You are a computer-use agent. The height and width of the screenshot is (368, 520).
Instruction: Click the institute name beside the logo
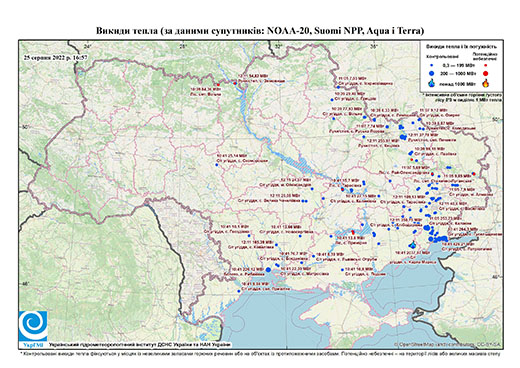point(140,345)
